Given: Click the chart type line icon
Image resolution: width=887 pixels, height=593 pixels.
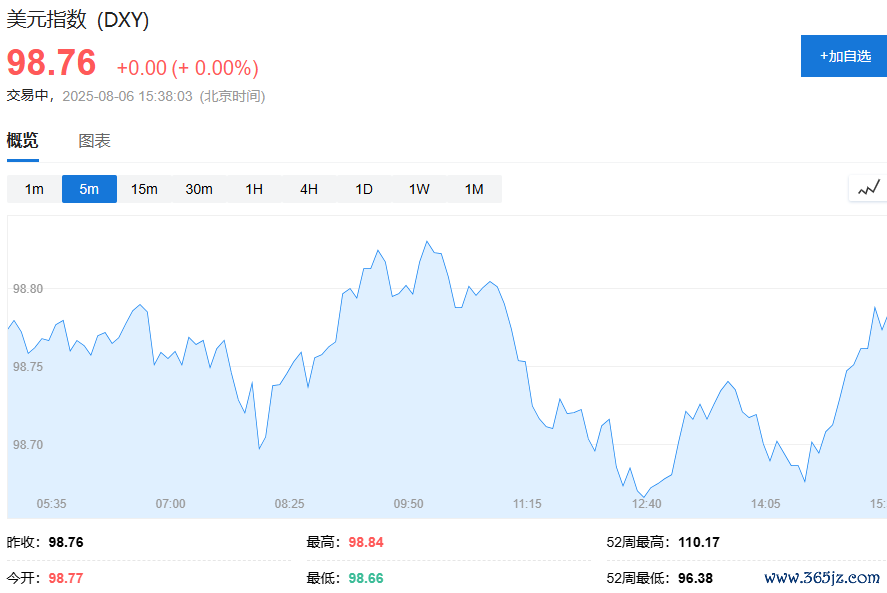Looking at the screenshot, I should point(869,188).
